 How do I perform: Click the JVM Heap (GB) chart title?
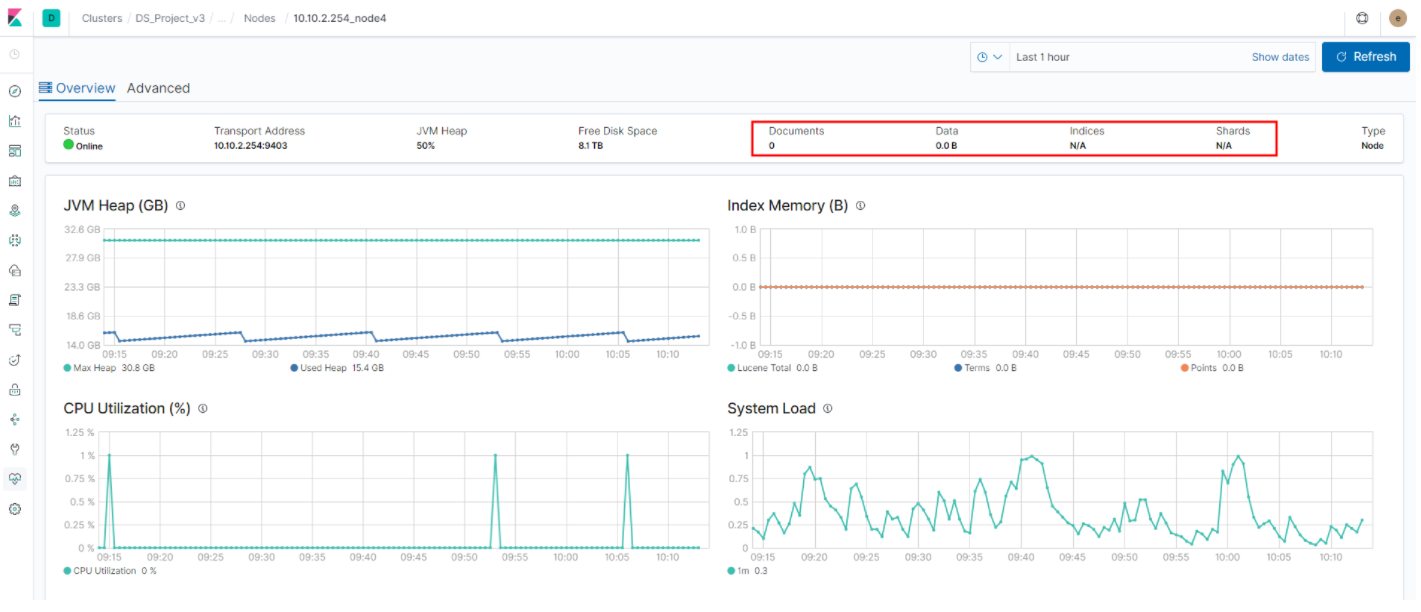point(116,205)
